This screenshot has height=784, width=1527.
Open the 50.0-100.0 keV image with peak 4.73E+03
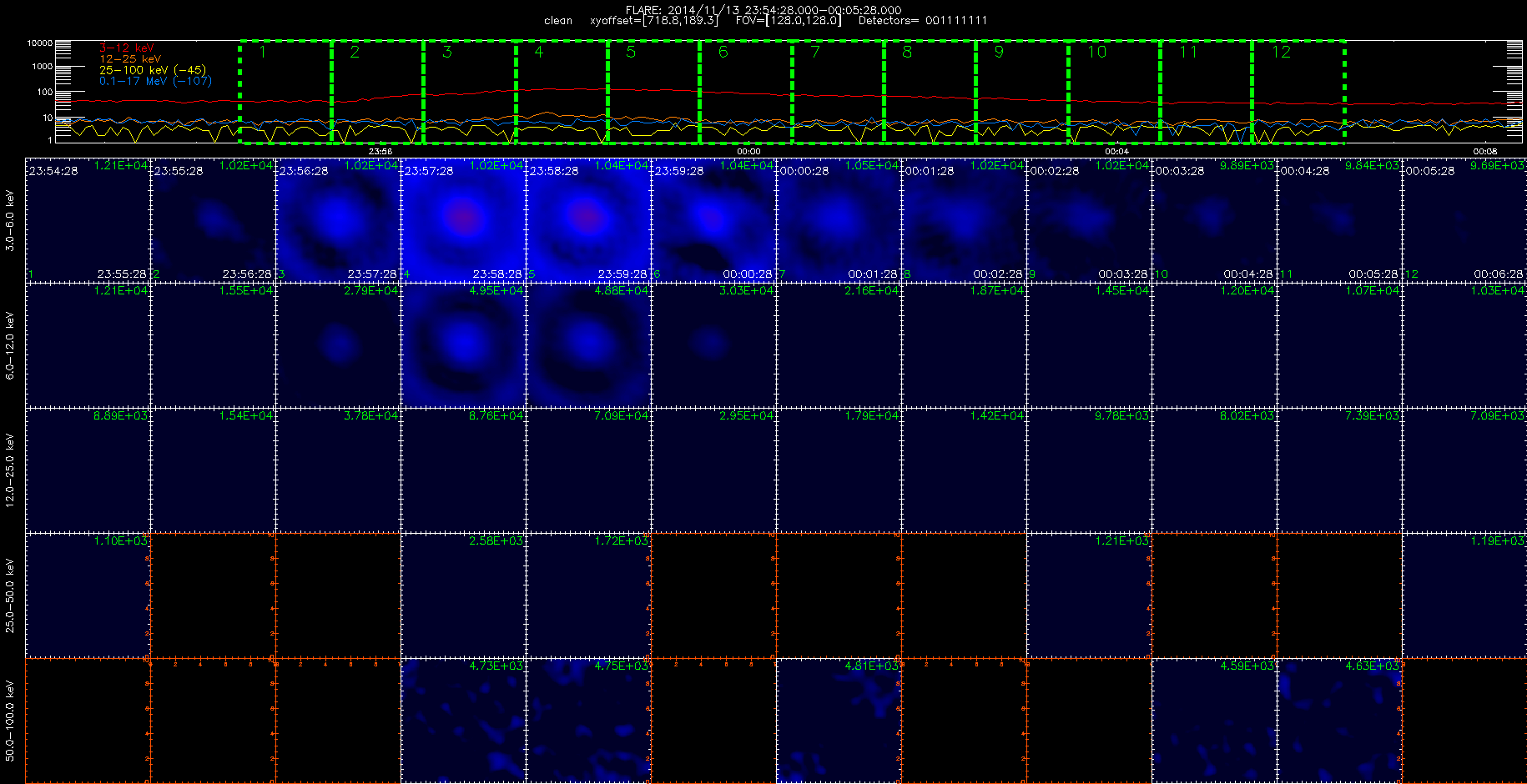pyautogui.click(x=463, y=720)
